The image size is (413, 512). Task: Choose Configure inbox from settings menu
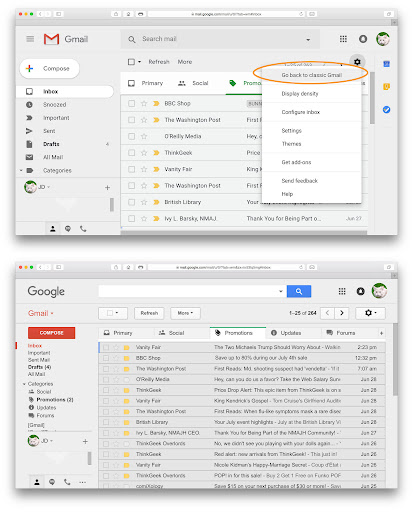click(301, 112)
